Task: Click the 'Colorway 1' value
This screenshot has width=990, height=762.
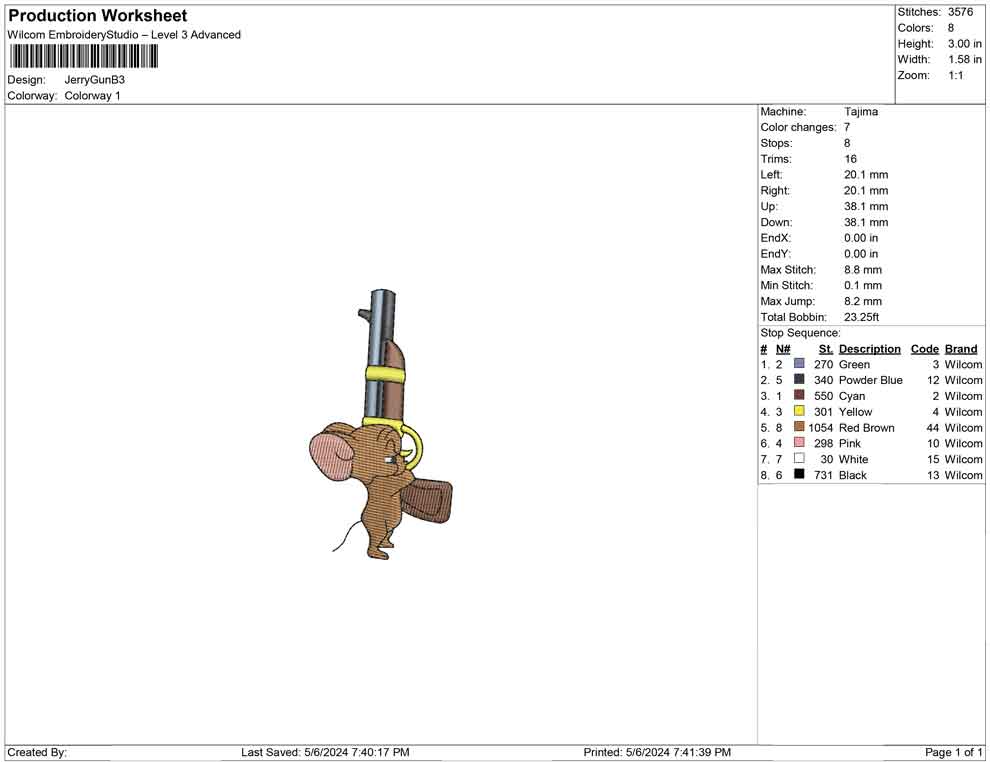Action: click(92, 96)
